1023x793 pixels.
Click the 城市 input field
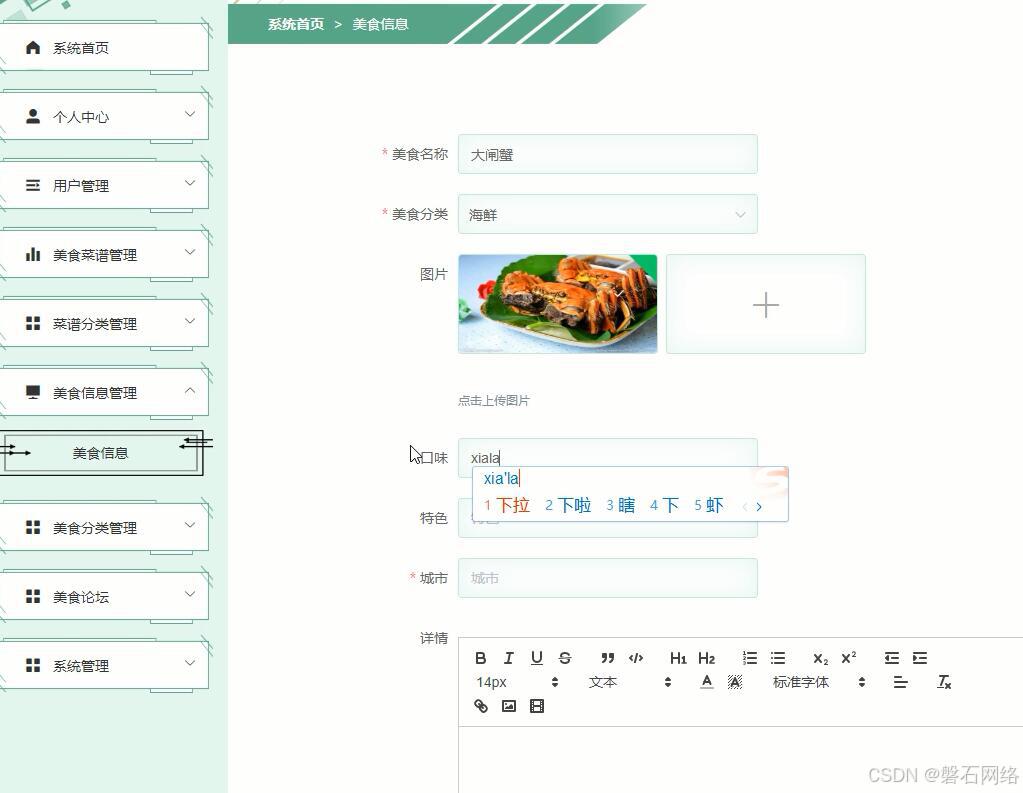pyautogui.click(x=607, y=578)
